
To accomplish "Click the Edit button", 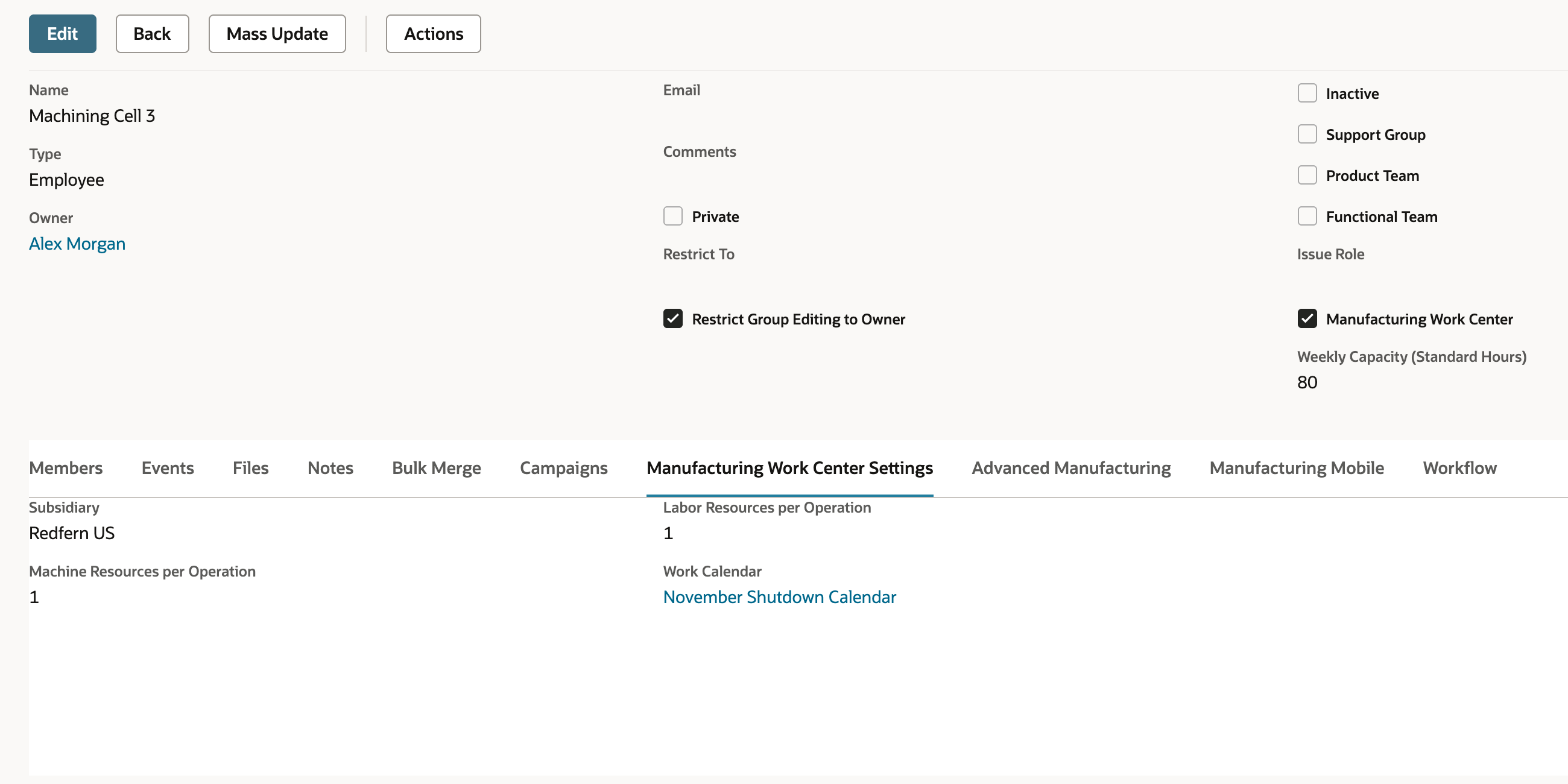I will (62, 34).
